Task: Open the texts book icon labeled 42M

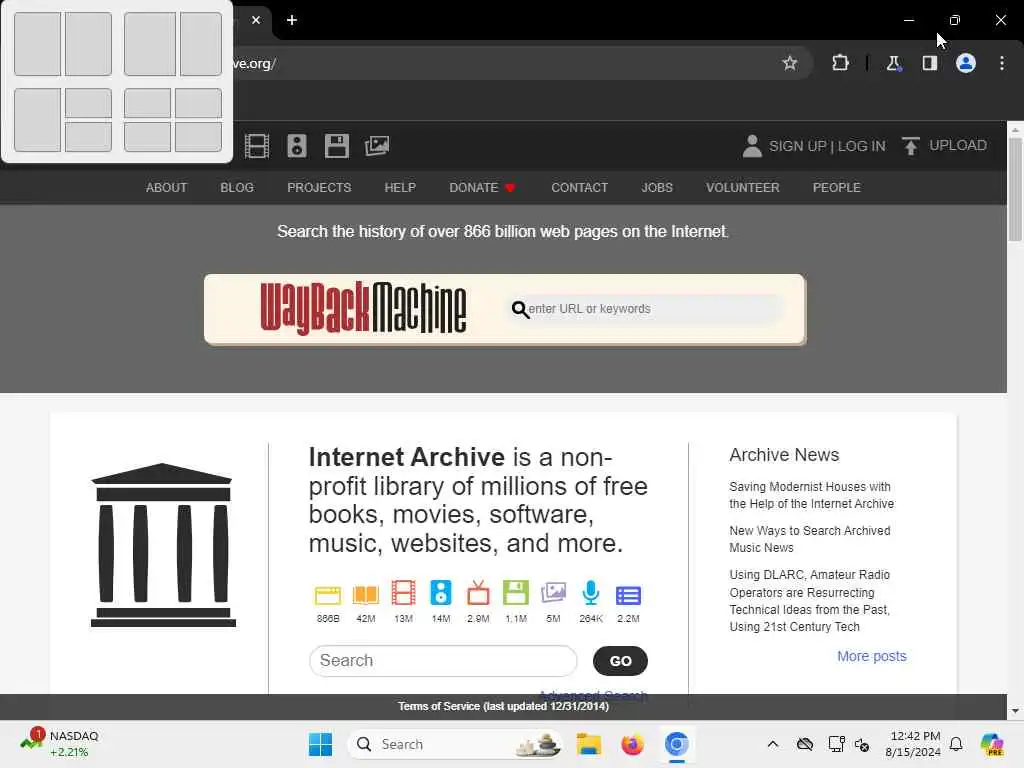Action: click(x=366, y=595)
